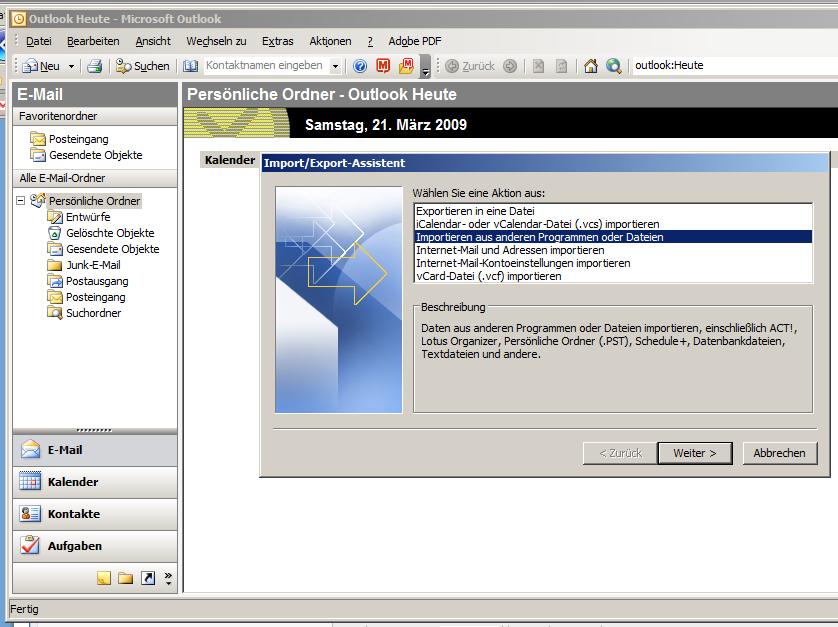Click the web search globe icon
Image resolution: width=838 pixels, height=627 pixels.
pyautogui.click(x=614, y=66)
